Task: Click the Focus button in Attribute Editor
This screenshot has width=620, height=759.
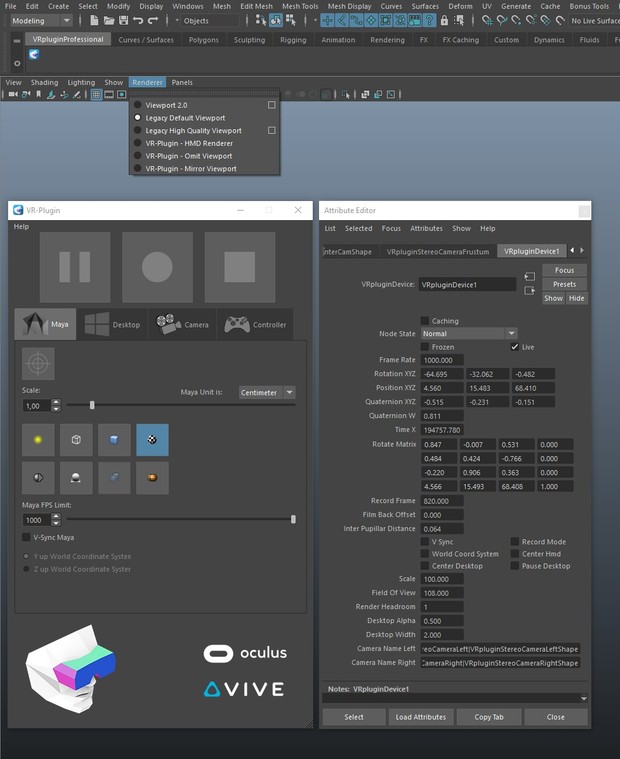Action: [x=564, y=270]
